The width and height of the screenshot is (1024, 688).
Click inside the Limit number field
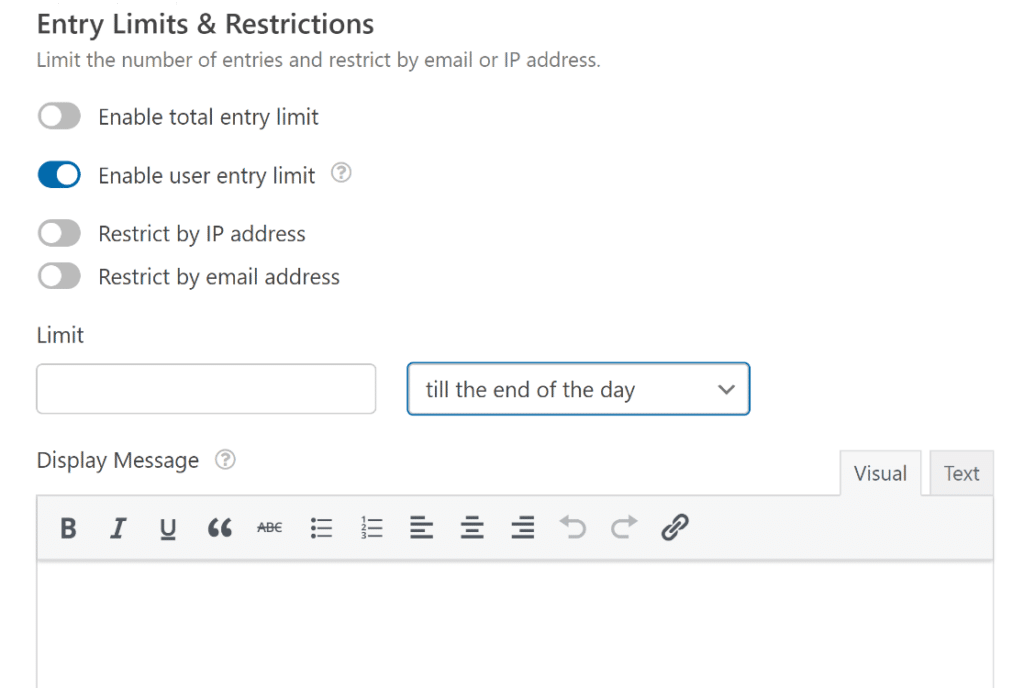pyautogui.click(x=205, y=389)
